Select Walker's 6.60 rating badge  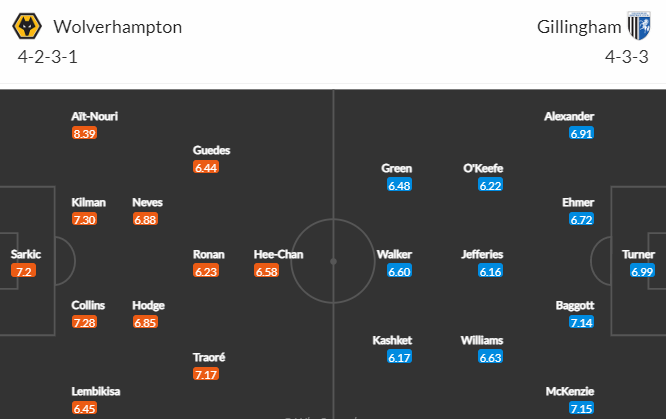399,271
